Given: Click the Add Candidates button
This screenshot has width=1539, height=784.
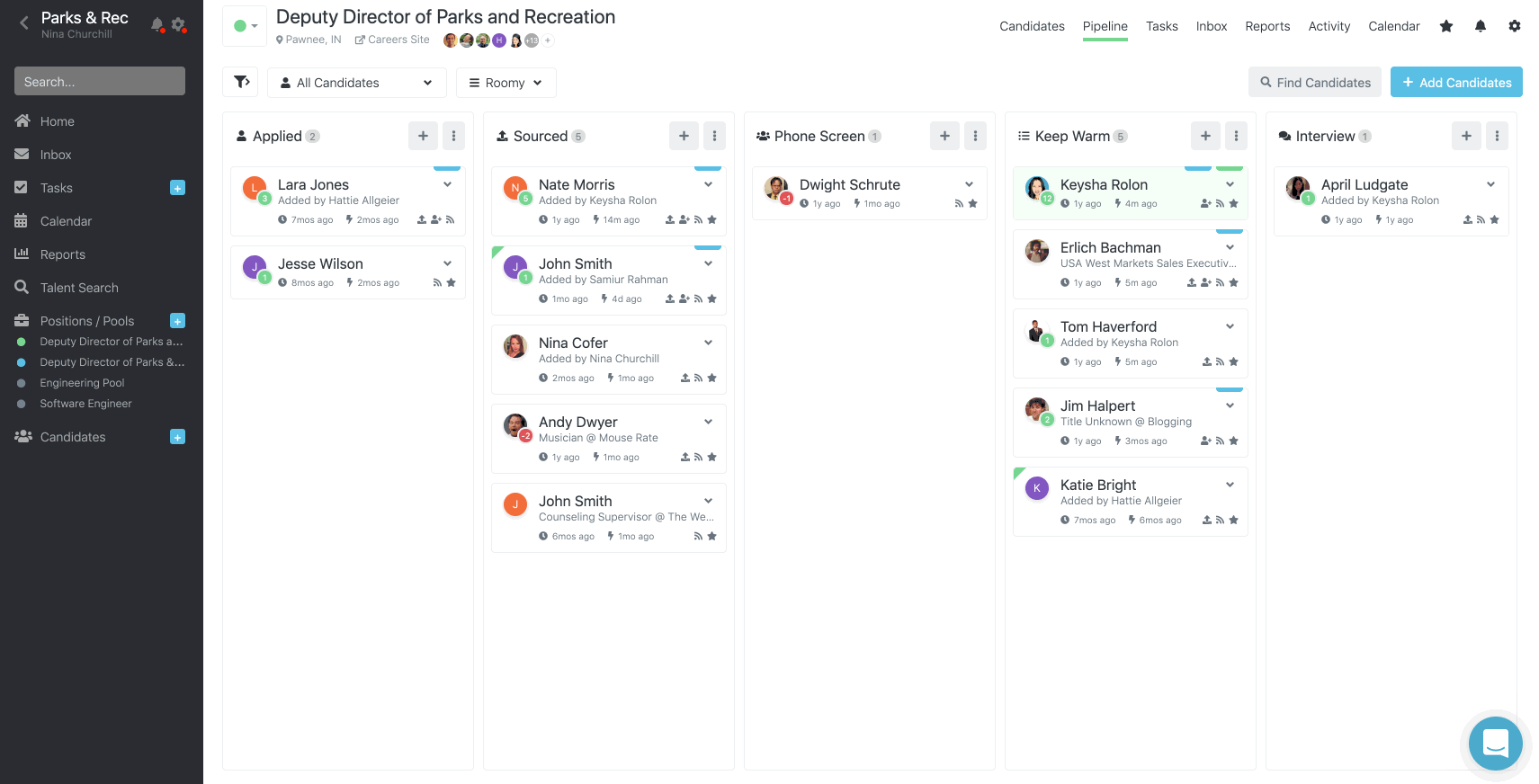Looking at the screenshot, I should (1456, 82).
